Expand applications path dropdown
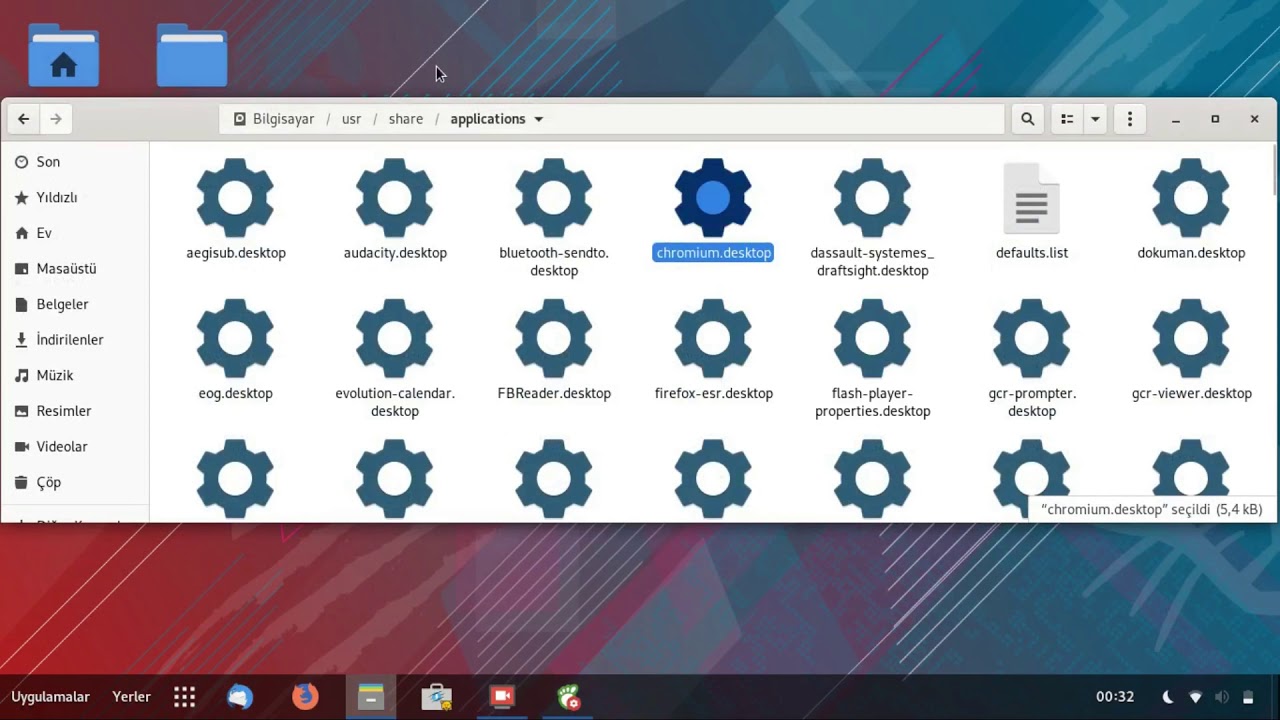 538,119
